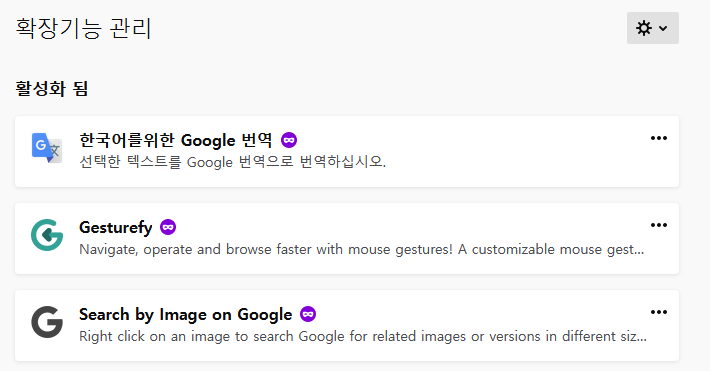Click private browsing badge beside Google 번역
Screen dimensions: 710x371
[x=289, y=140]
